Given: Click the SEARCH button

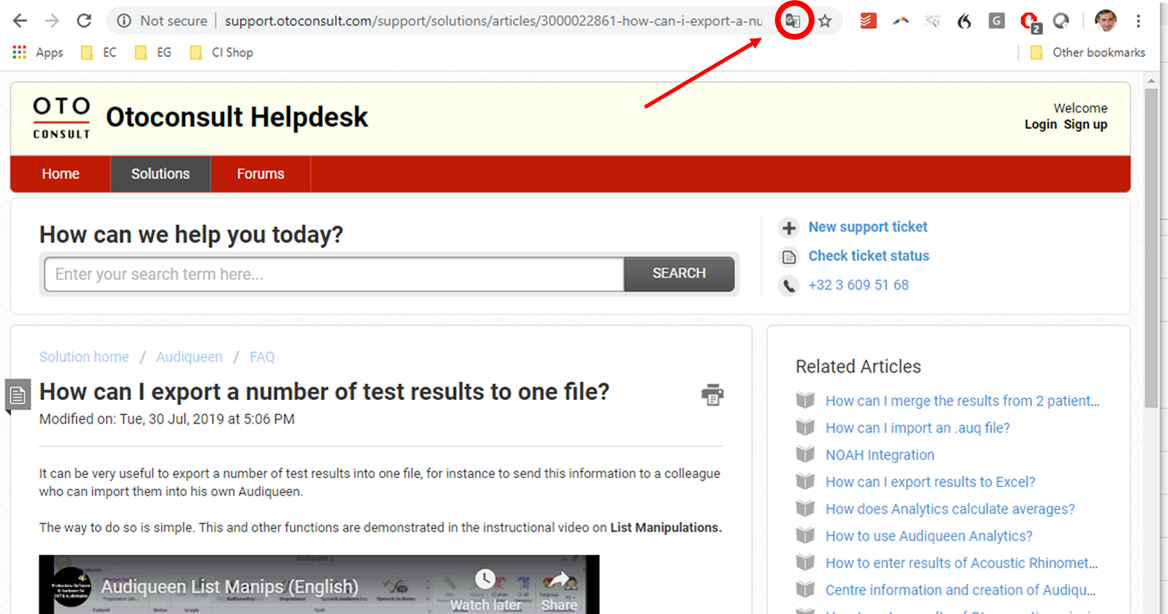Looking at the screenshot, I should point(679,273).
